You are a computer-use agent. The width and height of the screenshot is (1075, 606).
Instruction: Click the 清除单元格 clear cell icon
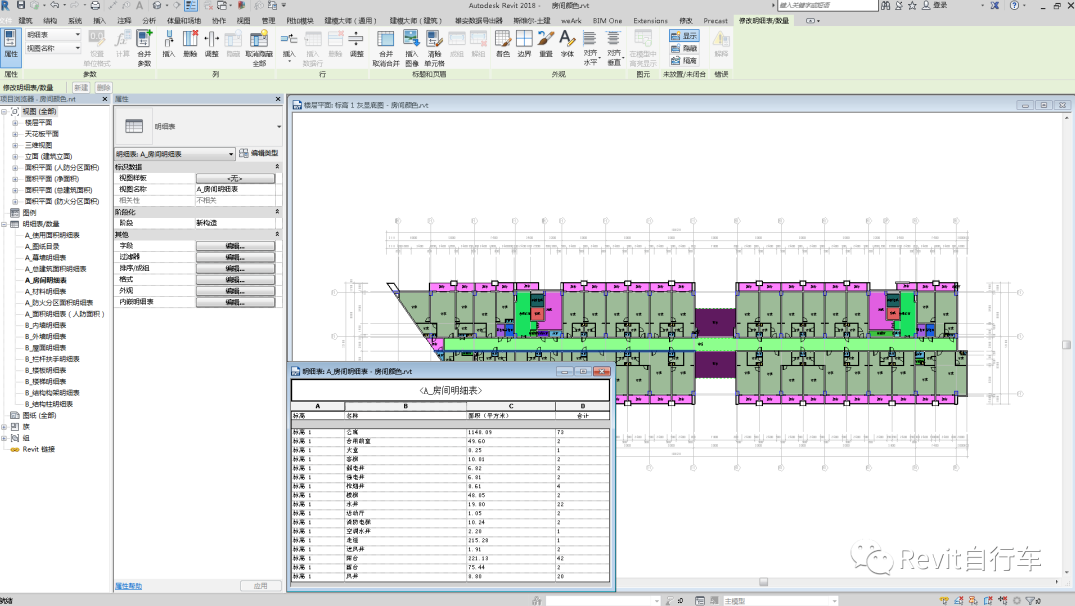click(x=434, y=42)
